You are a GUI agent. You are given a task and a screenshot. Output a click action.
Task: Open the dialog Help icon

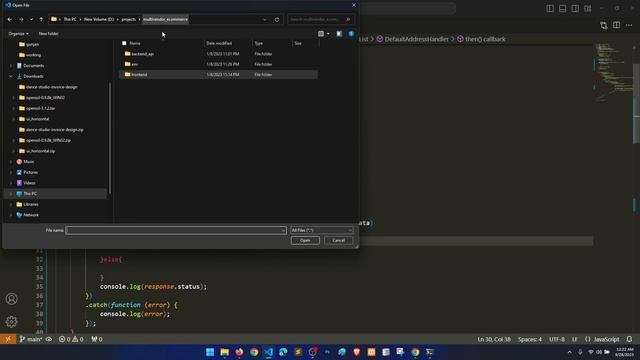click(351, 33)
